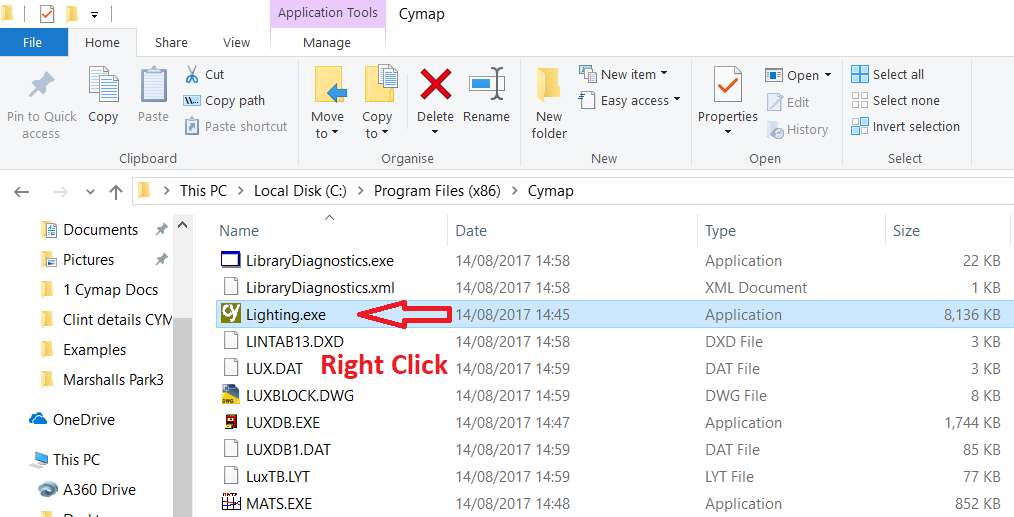Select LibraryDiagnostics.exe file

click(x=319, y=261)
